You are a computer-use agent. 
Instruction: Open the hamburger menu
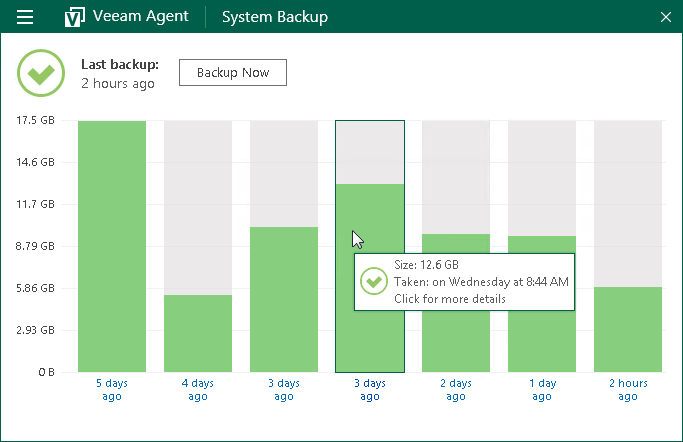(26, 17)
